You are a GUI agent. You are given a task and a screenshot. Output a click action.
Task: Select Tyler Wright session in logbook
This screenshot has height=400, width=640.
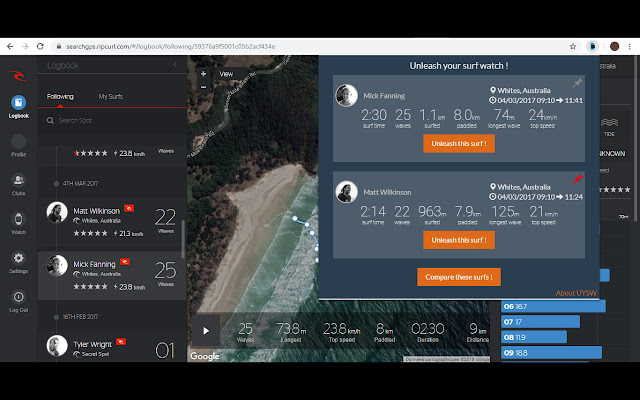pos(110,348)
